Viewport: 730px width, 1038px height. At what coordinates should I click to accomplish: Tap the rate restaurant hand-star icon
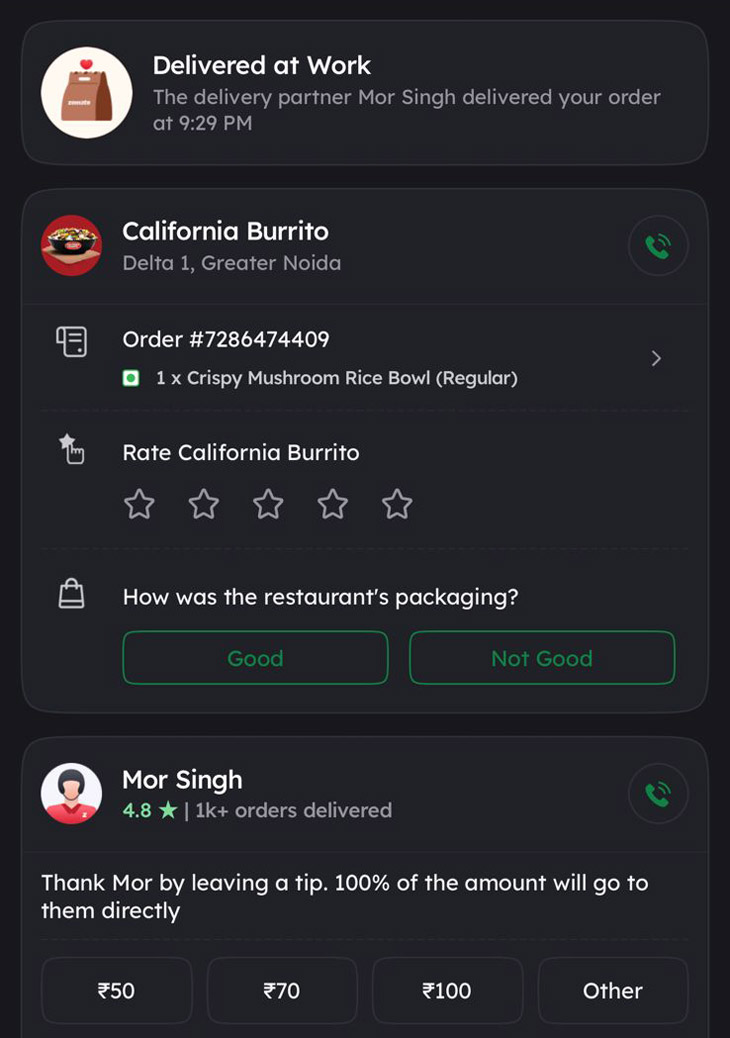click(x=71, y=449)
